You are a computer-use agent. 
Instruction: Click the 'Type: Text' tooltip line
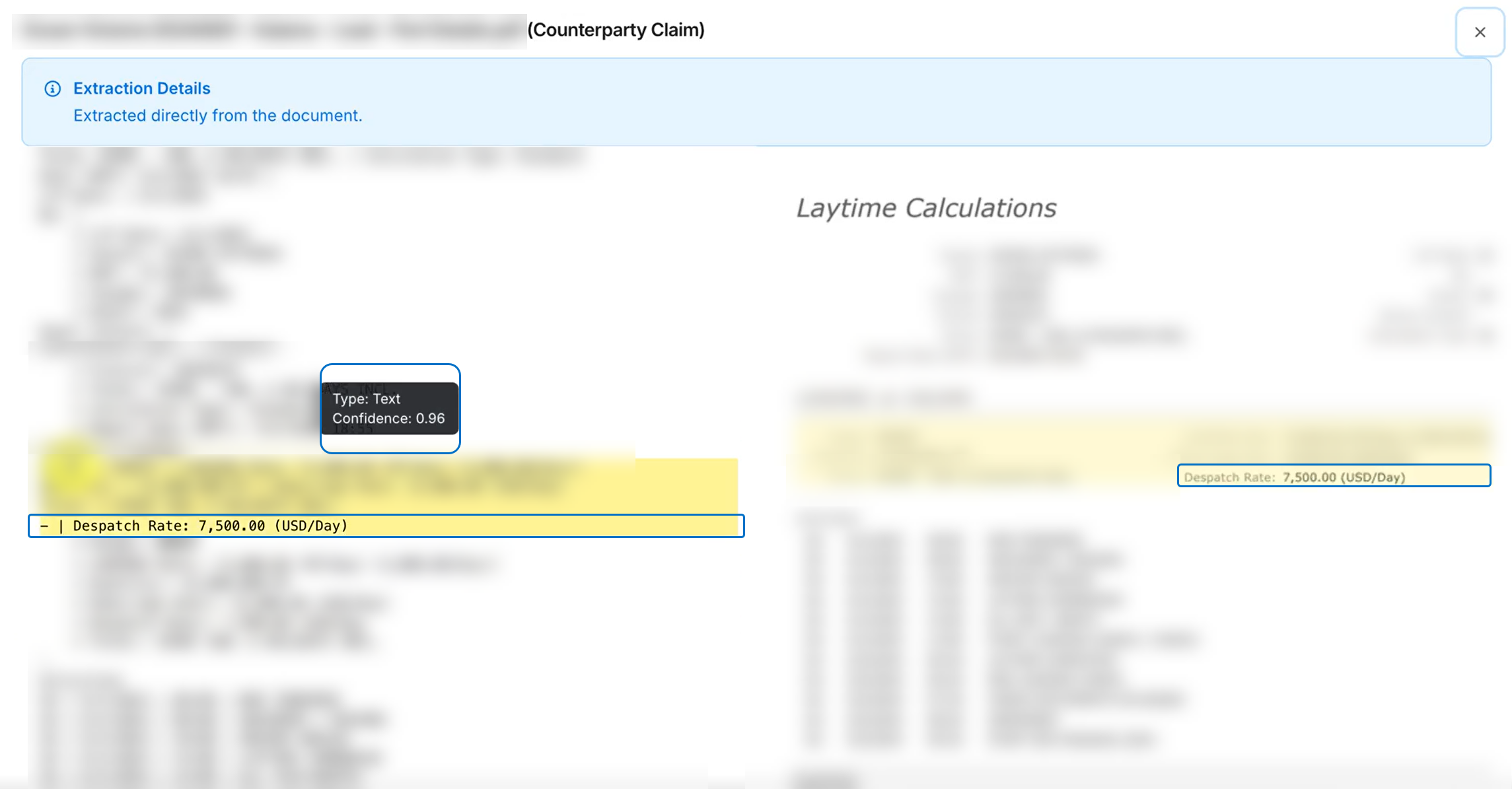(367, 399)
